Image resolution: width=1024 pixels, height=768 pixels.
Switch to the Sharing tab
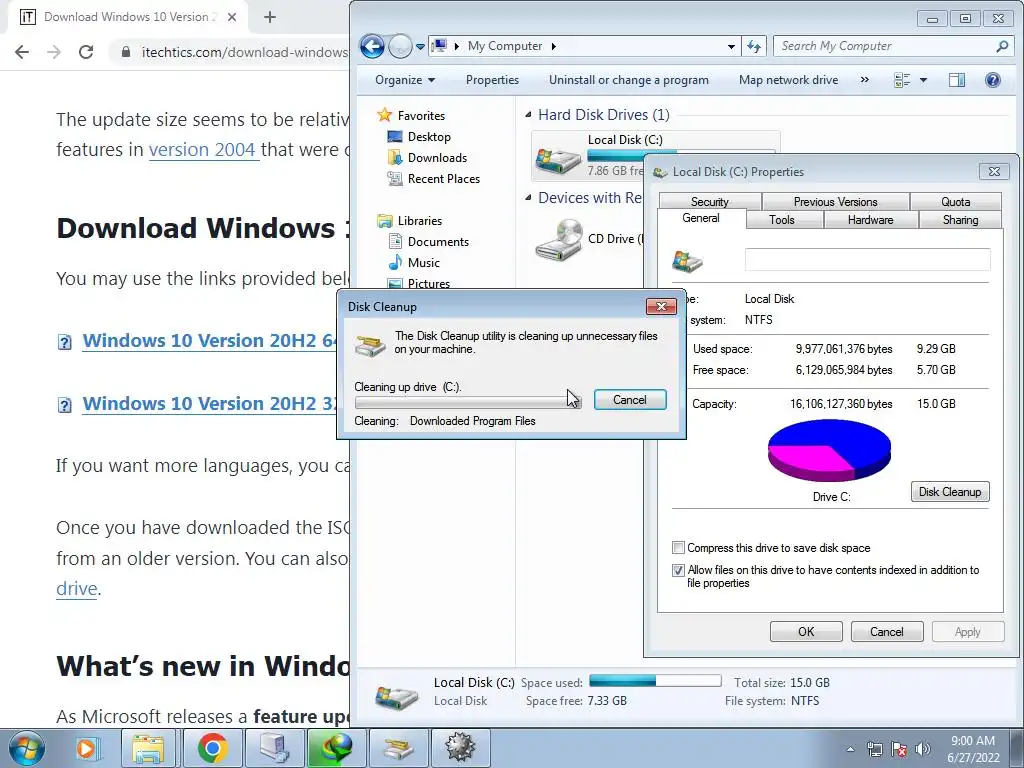pyautogui.click(x=960, y=219)
